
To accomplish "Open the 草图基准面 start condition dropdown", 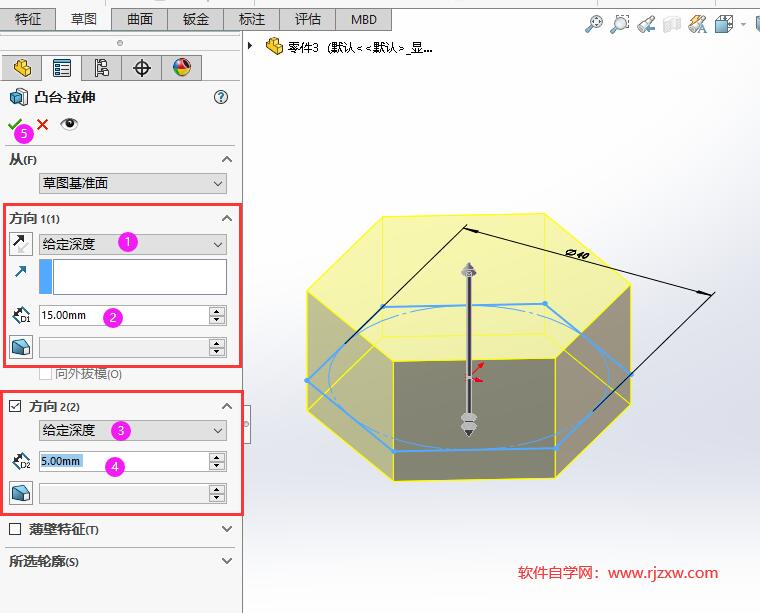I will pyautogui.click(x=133, y=184).
